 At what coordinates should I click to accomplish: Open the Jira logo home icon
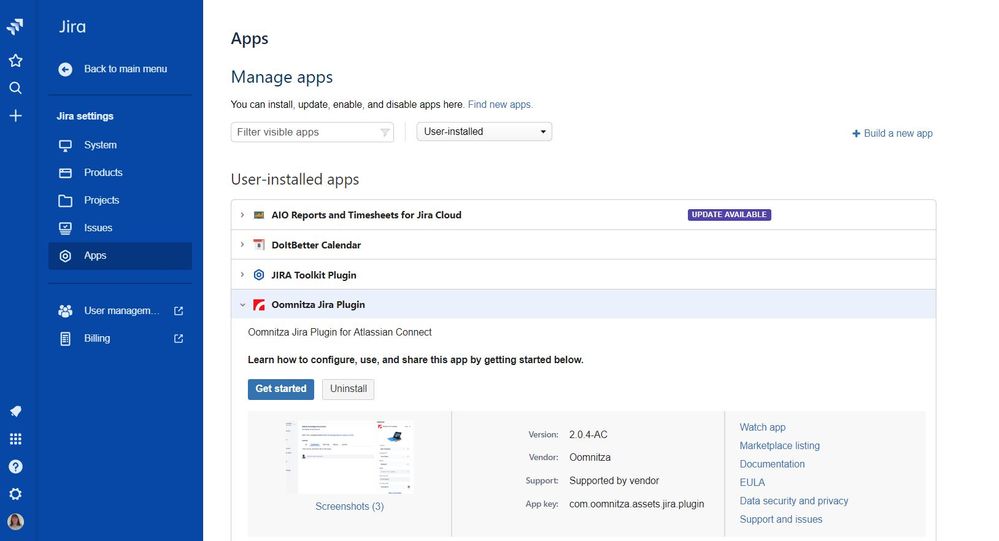(15, 26)
